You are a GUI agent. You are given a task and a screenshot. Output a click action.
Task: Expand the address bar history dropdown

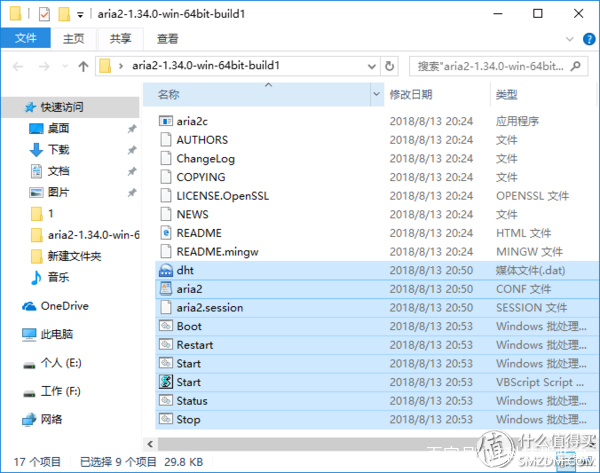[371, 67]
